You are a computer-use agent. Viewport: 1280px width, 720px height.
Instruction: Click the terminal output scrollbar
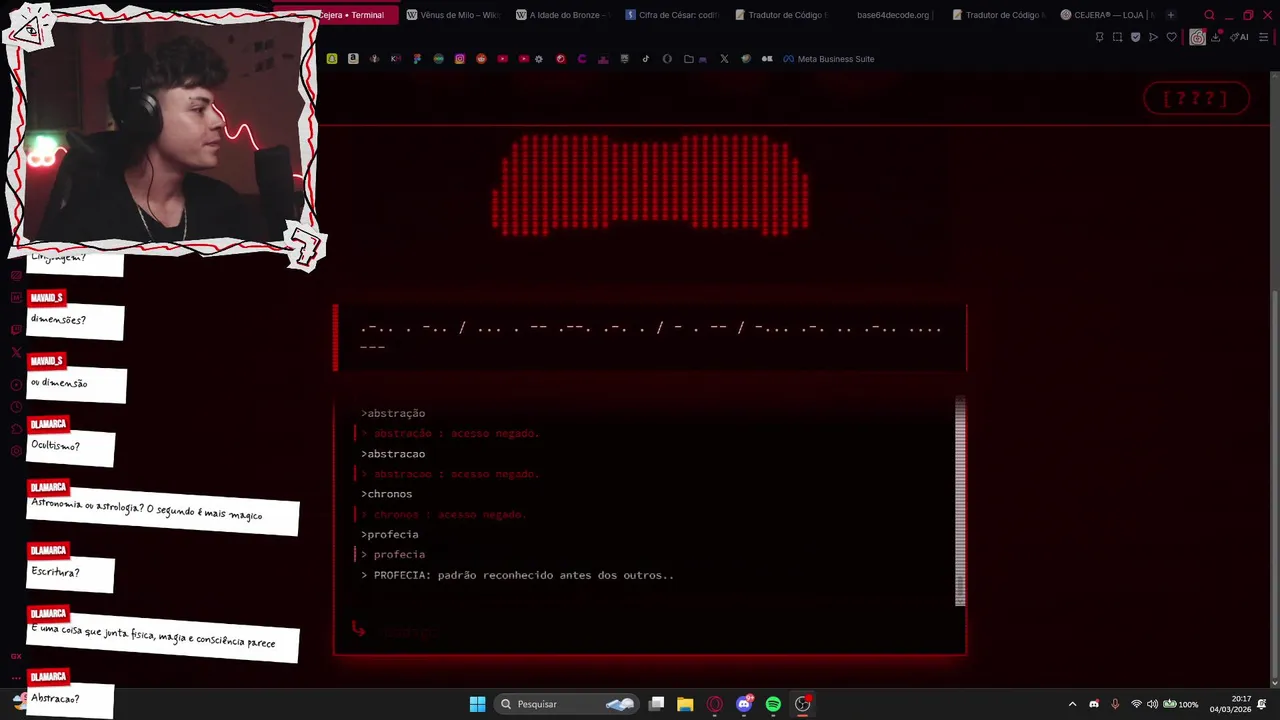[x=960, y=501]
